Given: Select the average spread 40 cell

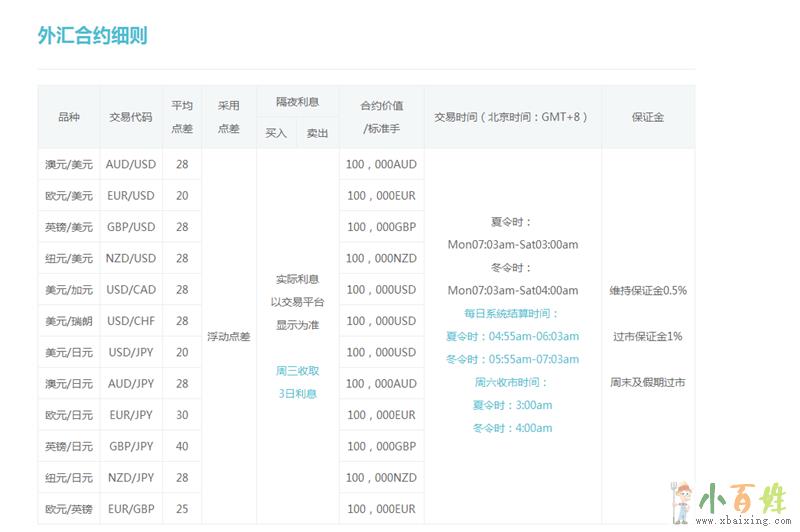Looking at the screenshot, I should pyautogui.click(x=182, y=446).
